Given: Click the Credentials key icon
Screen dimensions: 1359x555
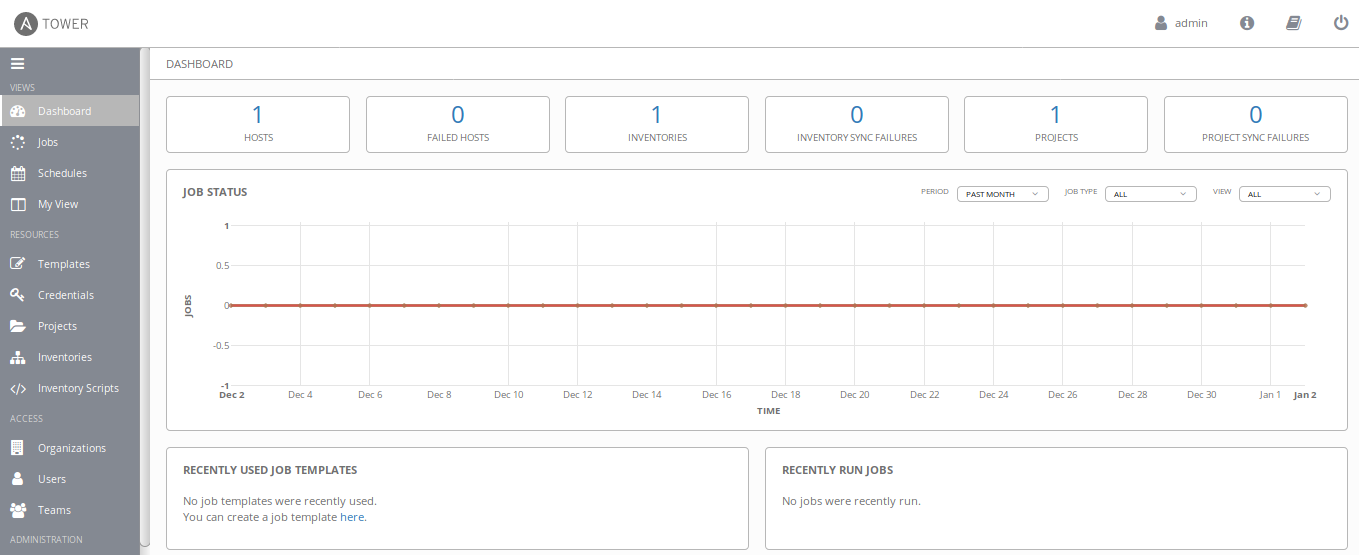Looking at the screenshot, I should [x=18, y=295].
